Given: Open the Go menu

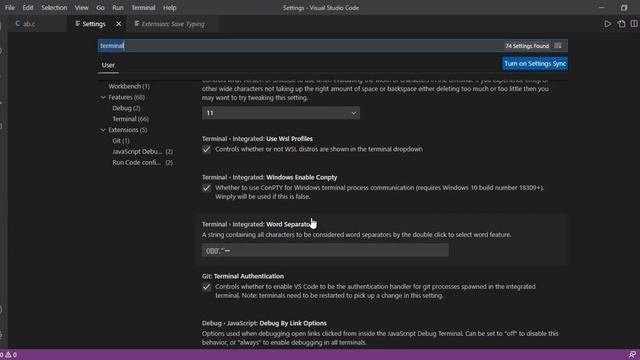Looking at the screenshot, I should click(100, 8).
